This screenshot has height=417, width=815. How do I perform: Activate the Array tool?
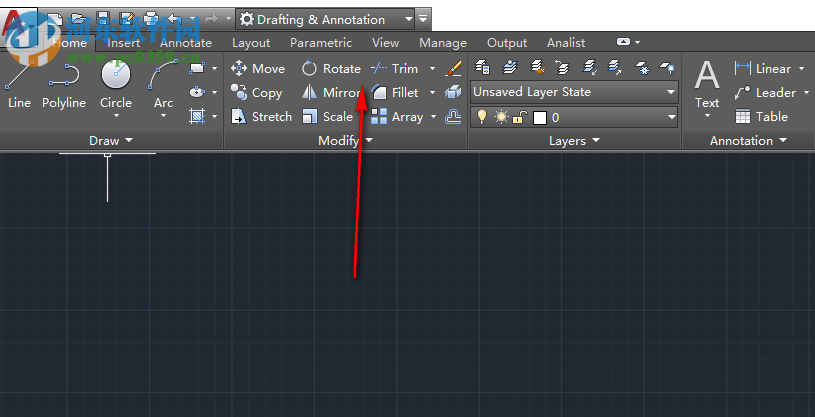coord(397,116)
